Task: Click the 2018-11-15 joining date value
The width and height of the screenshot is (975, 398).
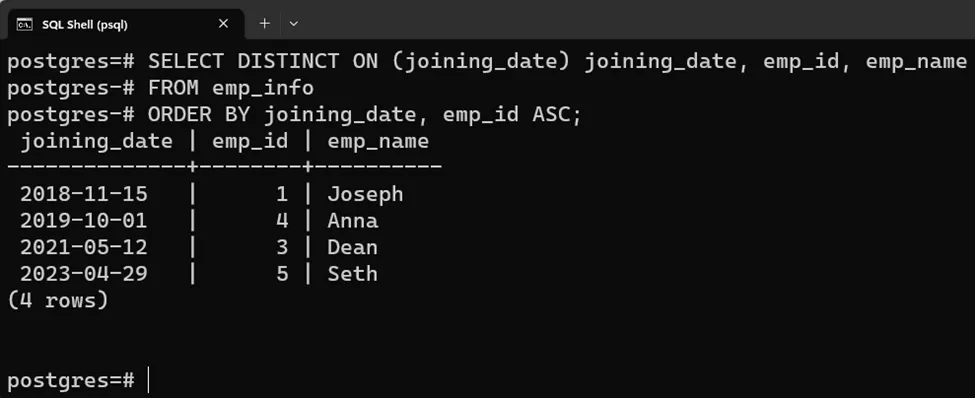Action: pyautogui.click(x=84, y=195)
